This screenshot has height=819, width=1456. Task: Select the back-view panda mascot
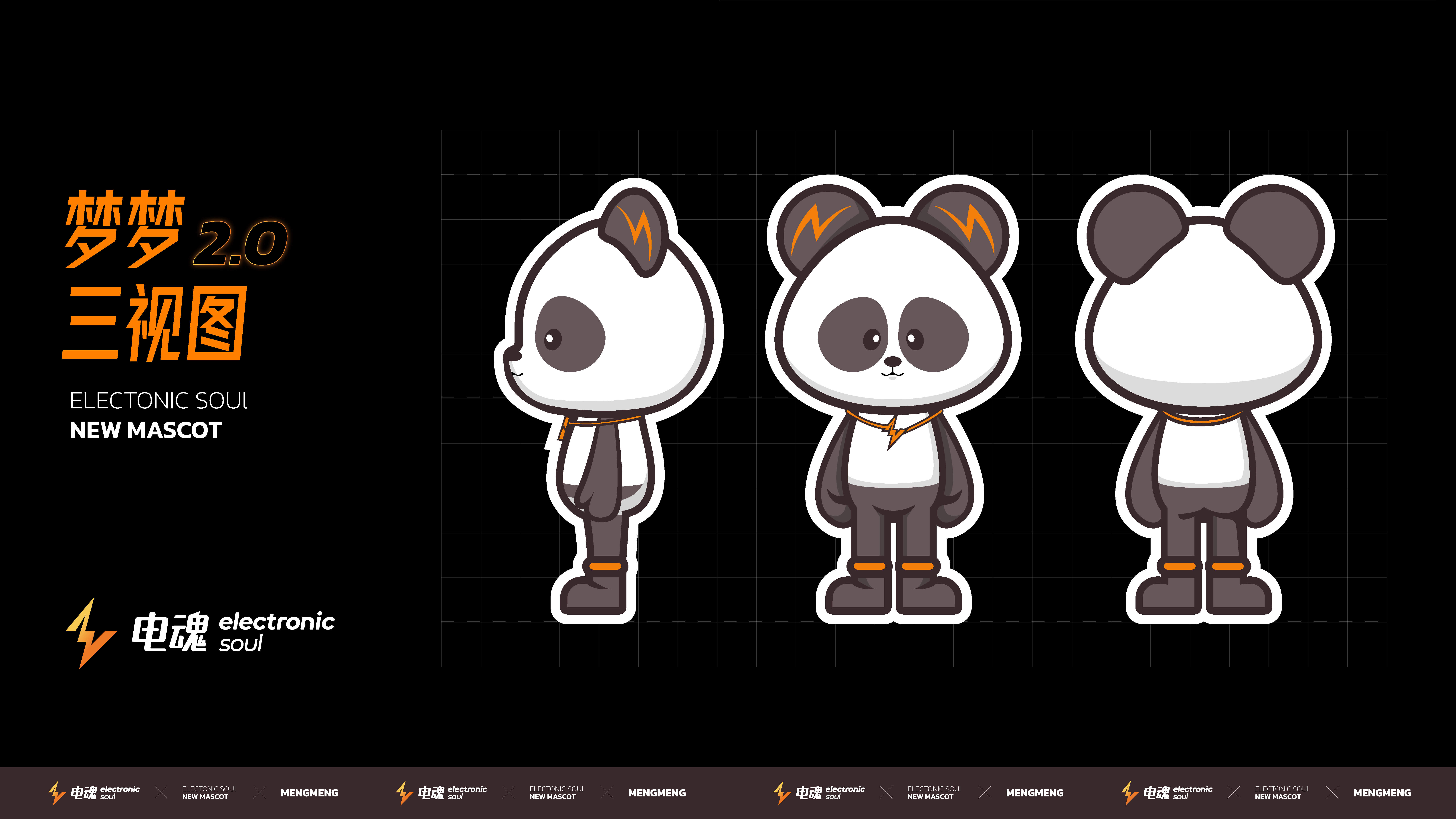click(1204, 399)
